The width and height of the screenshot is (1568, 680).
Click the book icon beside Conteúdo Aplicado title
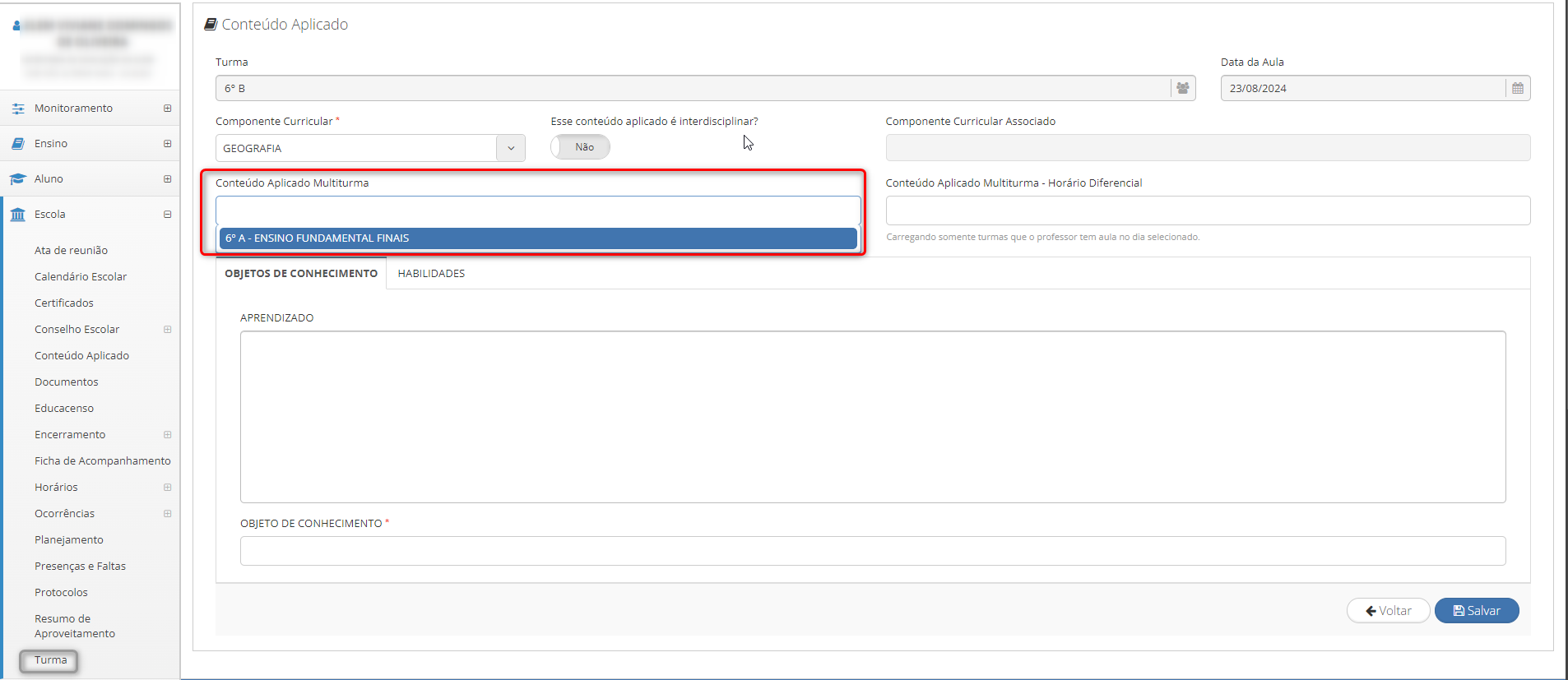pyautogui.click(x=211, y=25)
